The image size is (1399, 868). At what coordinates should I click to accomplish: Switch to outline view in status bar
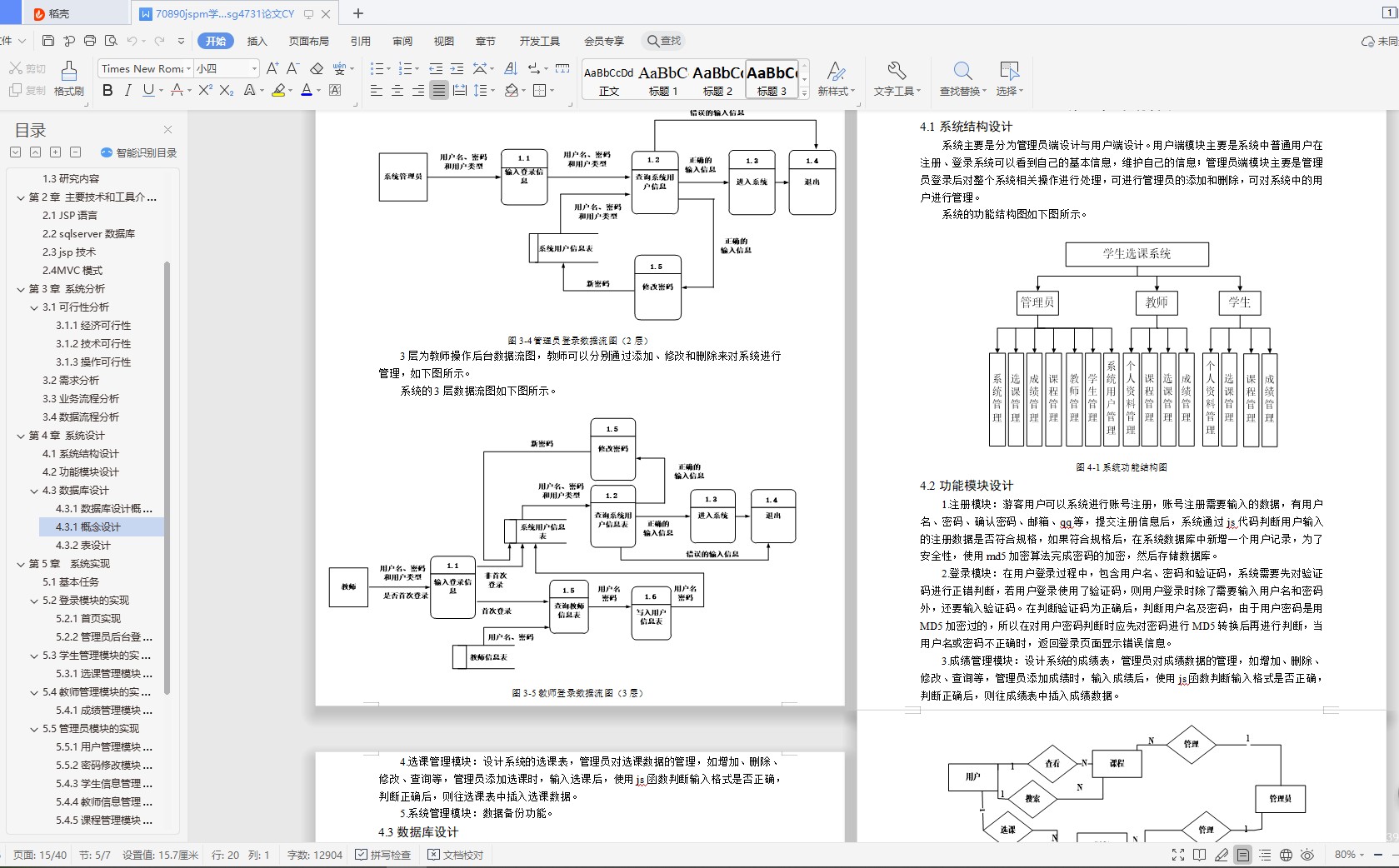1265,855
